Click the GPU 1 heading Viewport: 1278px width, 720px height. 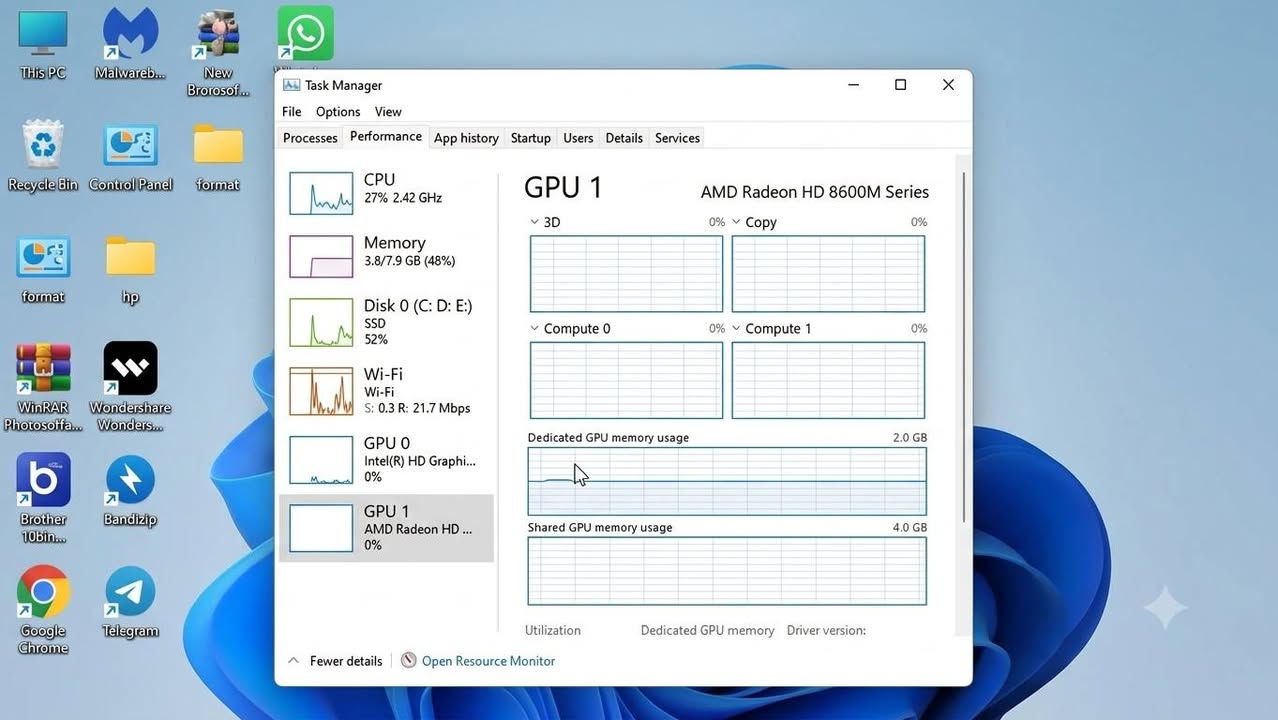[564, 188]
